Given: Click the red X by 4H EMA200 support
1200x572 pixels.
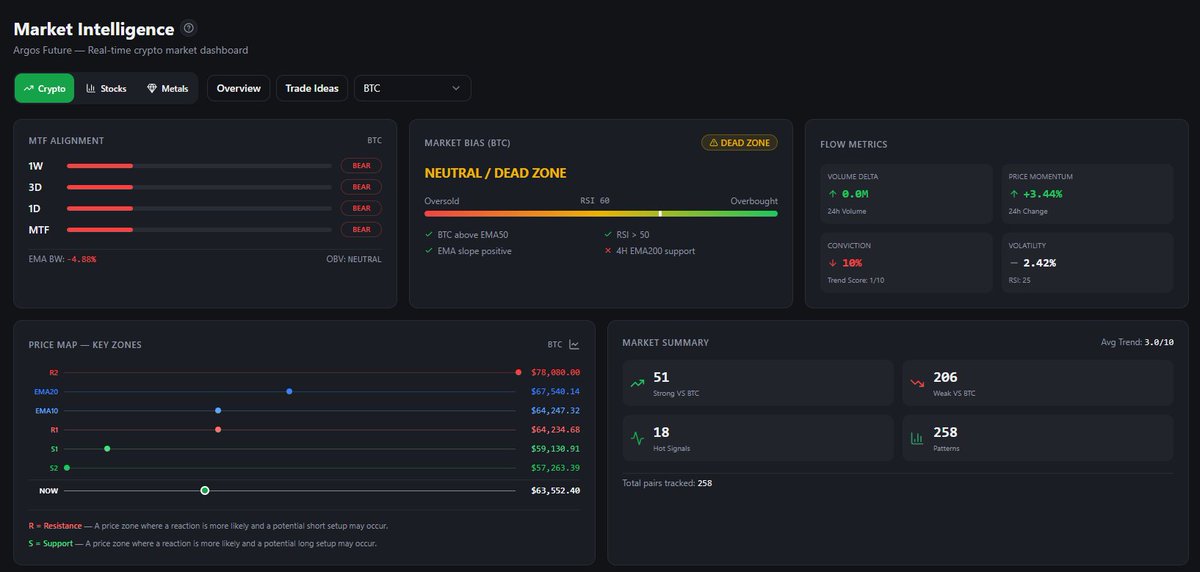Looking at the screenshot, I should [608, 251].
